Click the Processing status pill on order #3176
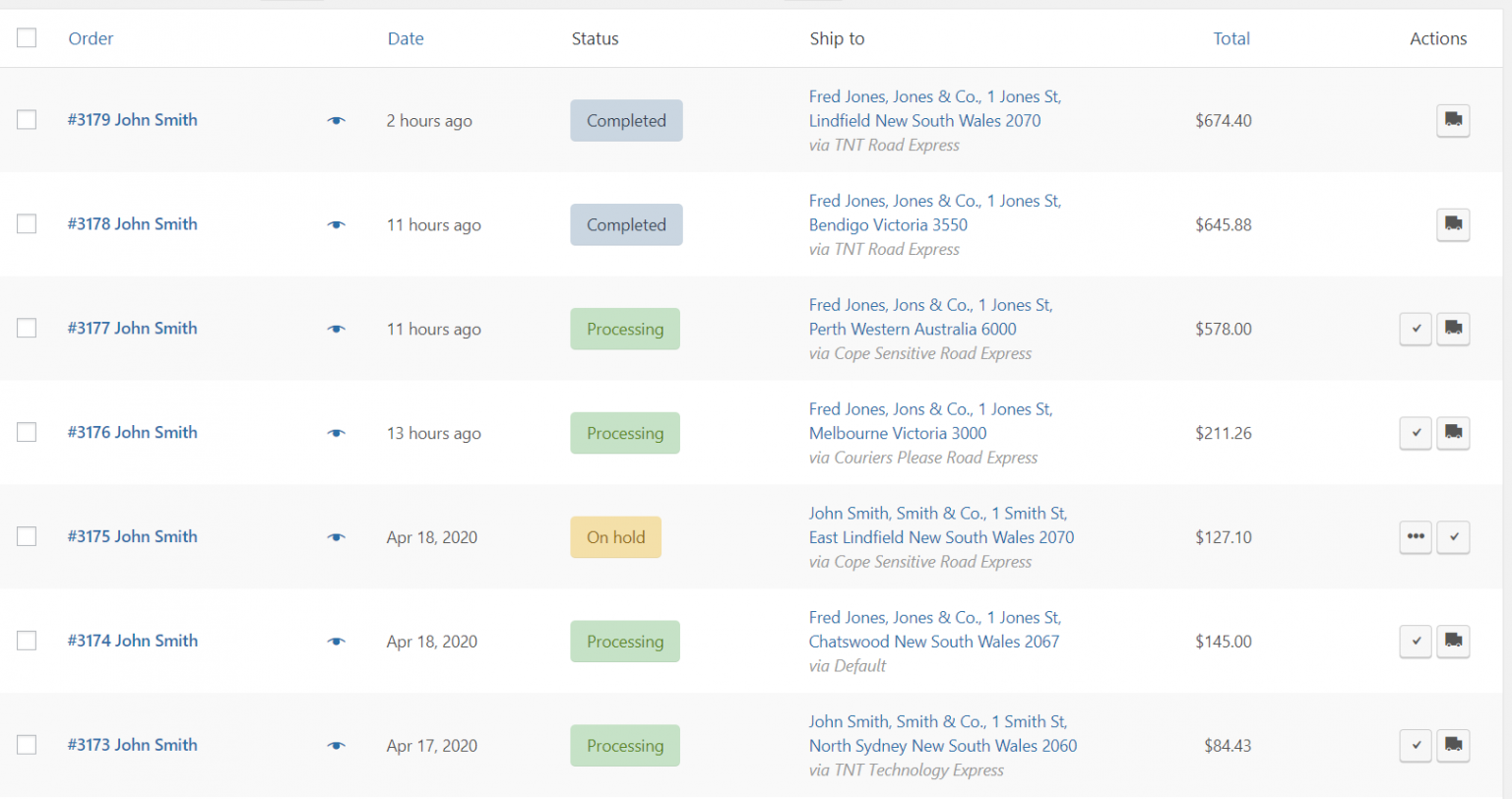This screenshot has width=1512, height=799. (x=625, y=433)
